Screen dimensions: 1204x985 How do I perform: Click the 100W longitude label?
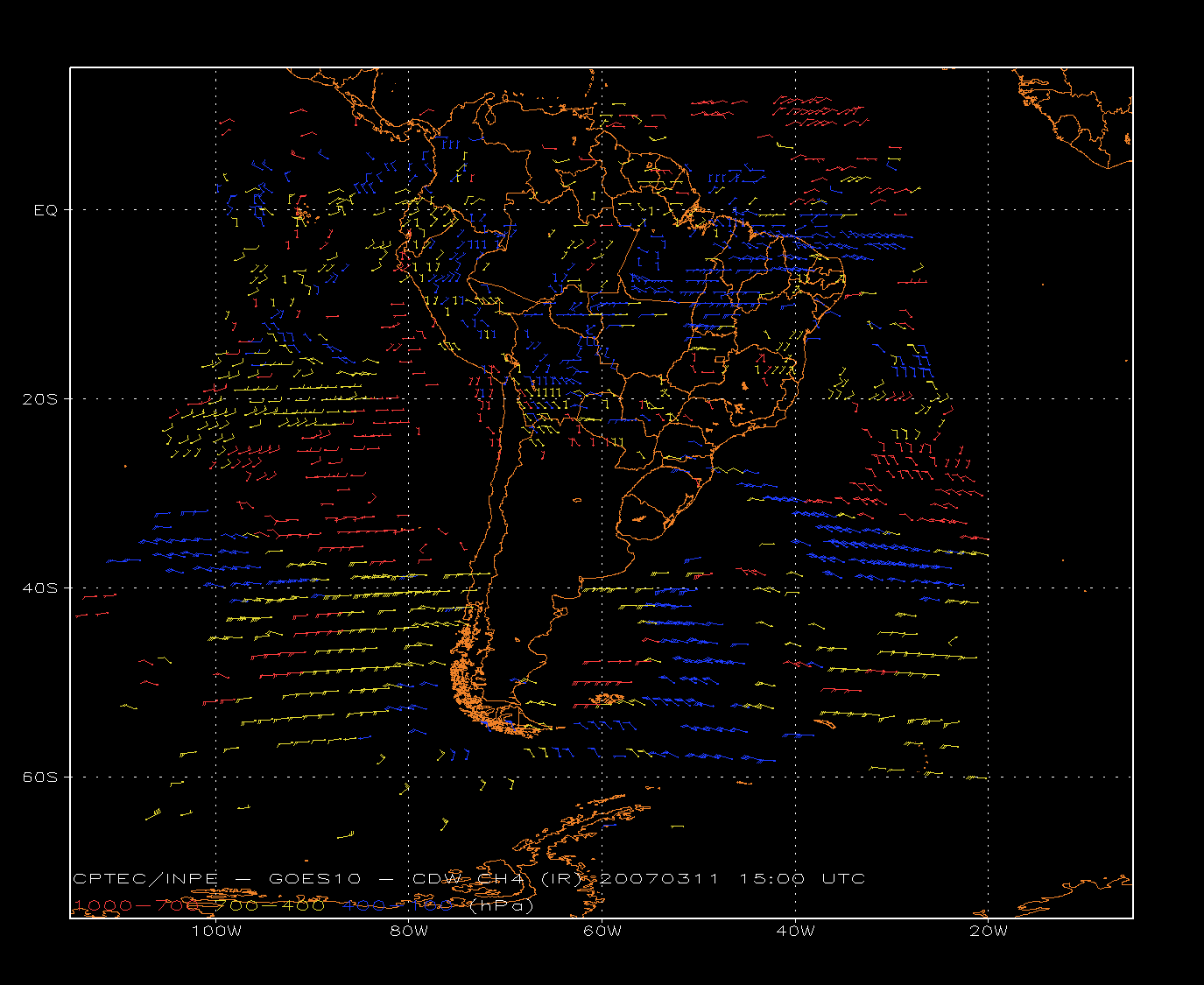click(216, 931)
